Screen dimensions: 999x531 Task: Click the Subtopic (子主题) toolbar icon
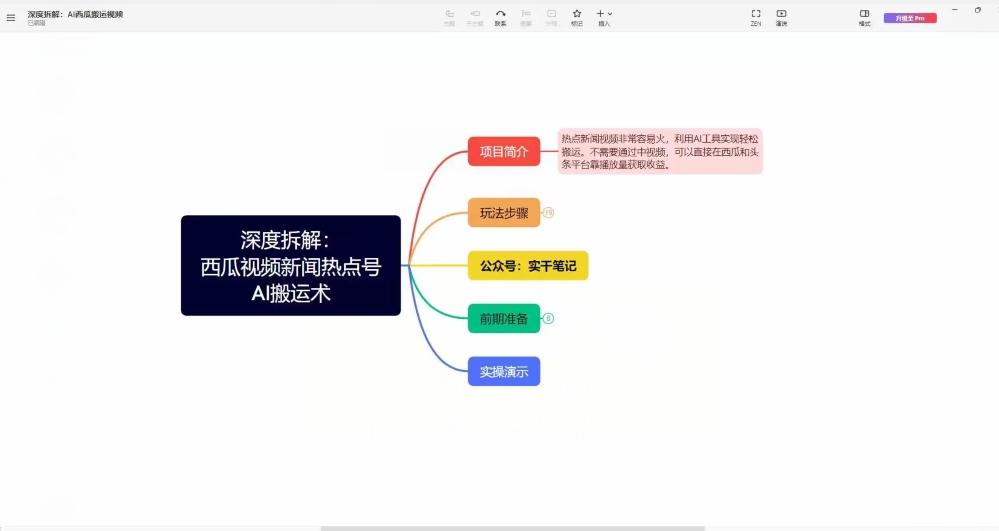[475, 16]
